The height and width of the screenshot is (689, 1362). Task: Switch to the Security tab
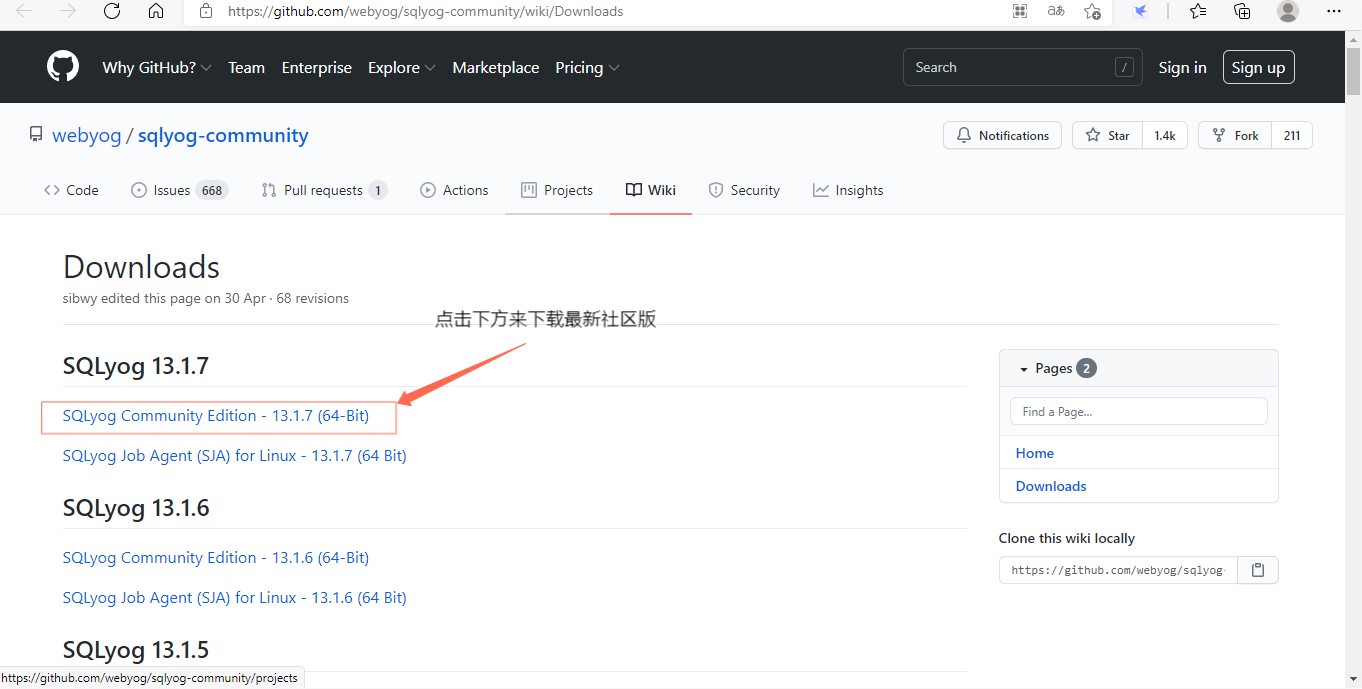744,190
